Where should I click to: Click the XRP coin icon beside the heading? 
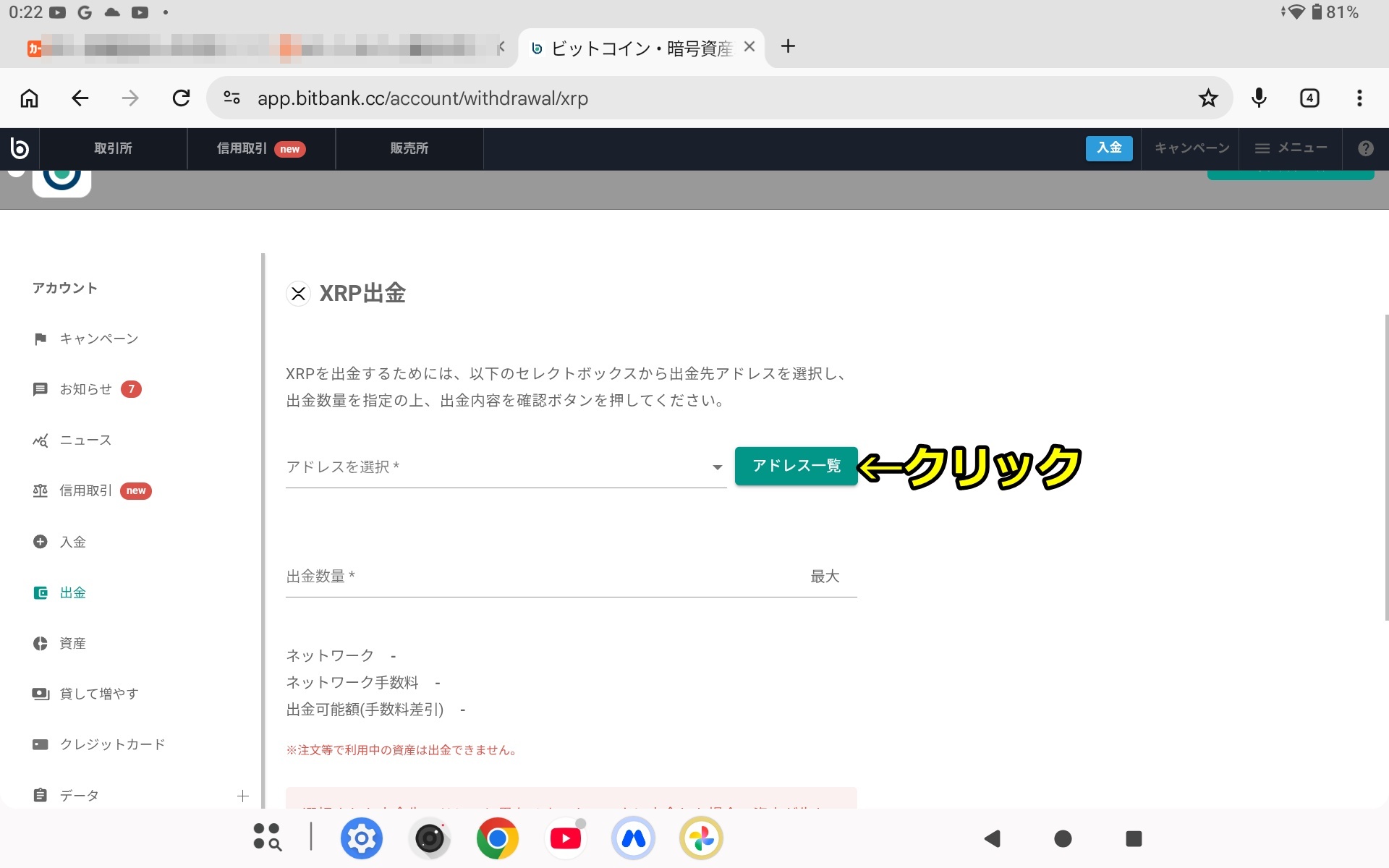(298, 294)
